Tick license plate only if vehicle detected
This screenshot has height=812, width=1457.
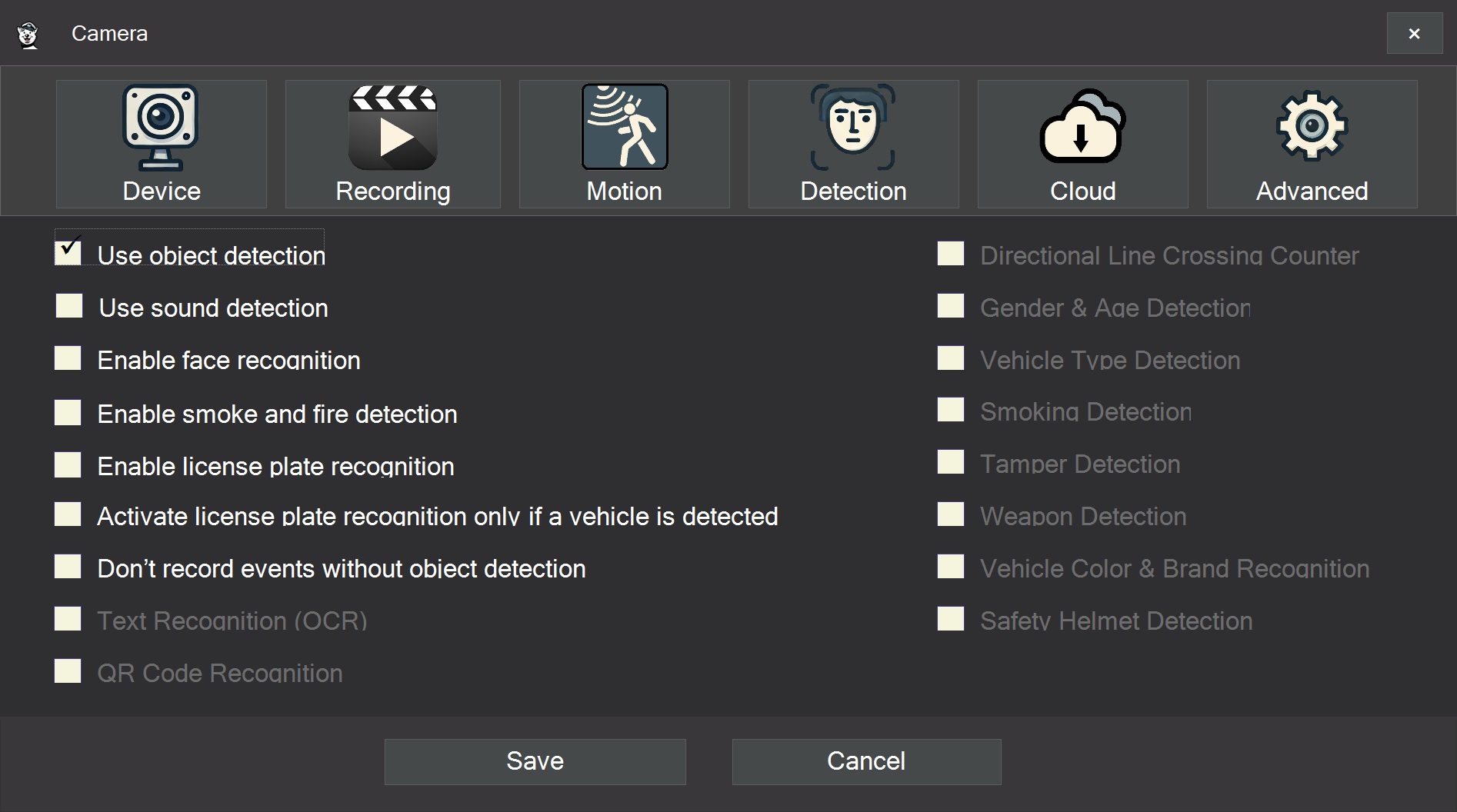pos(68,514)
